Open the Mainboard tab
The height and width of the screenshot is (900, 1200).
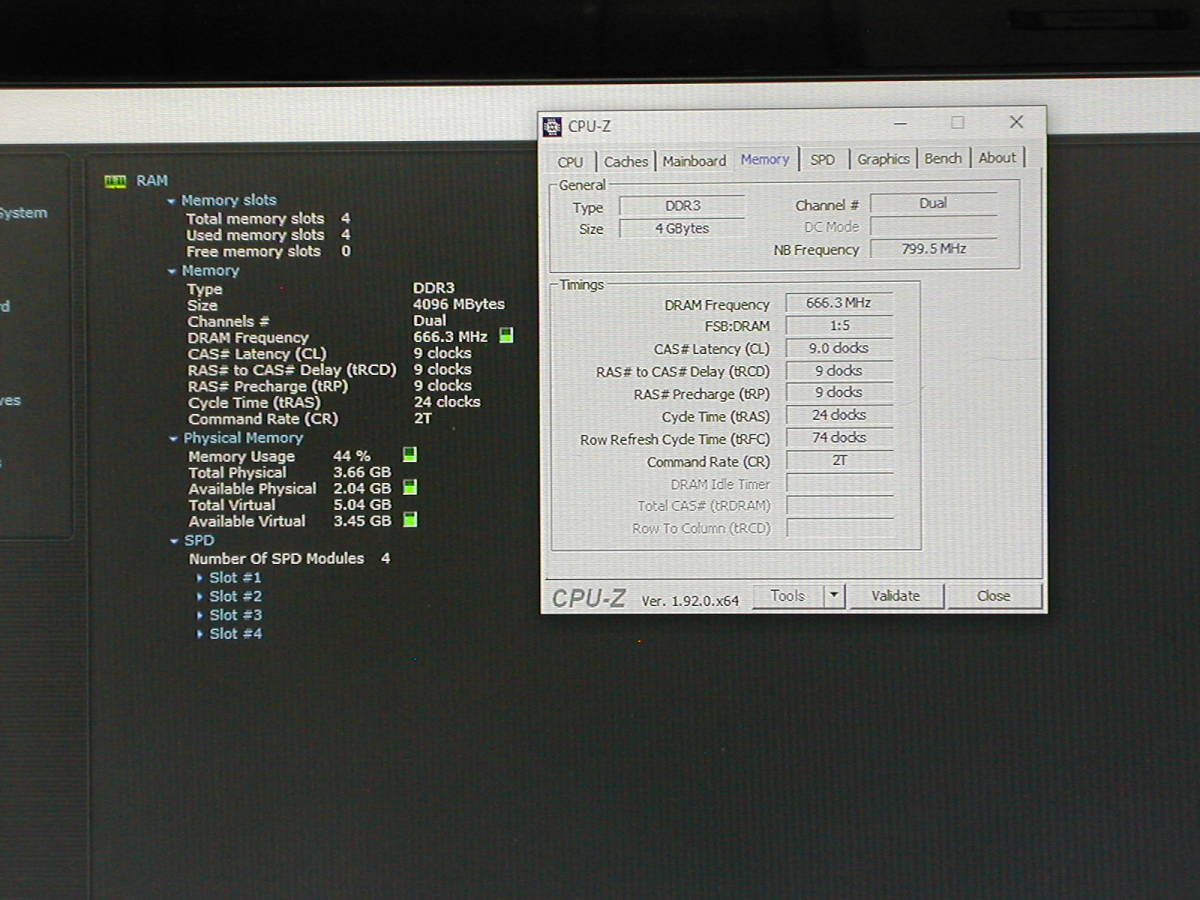[x=694, y=161]
